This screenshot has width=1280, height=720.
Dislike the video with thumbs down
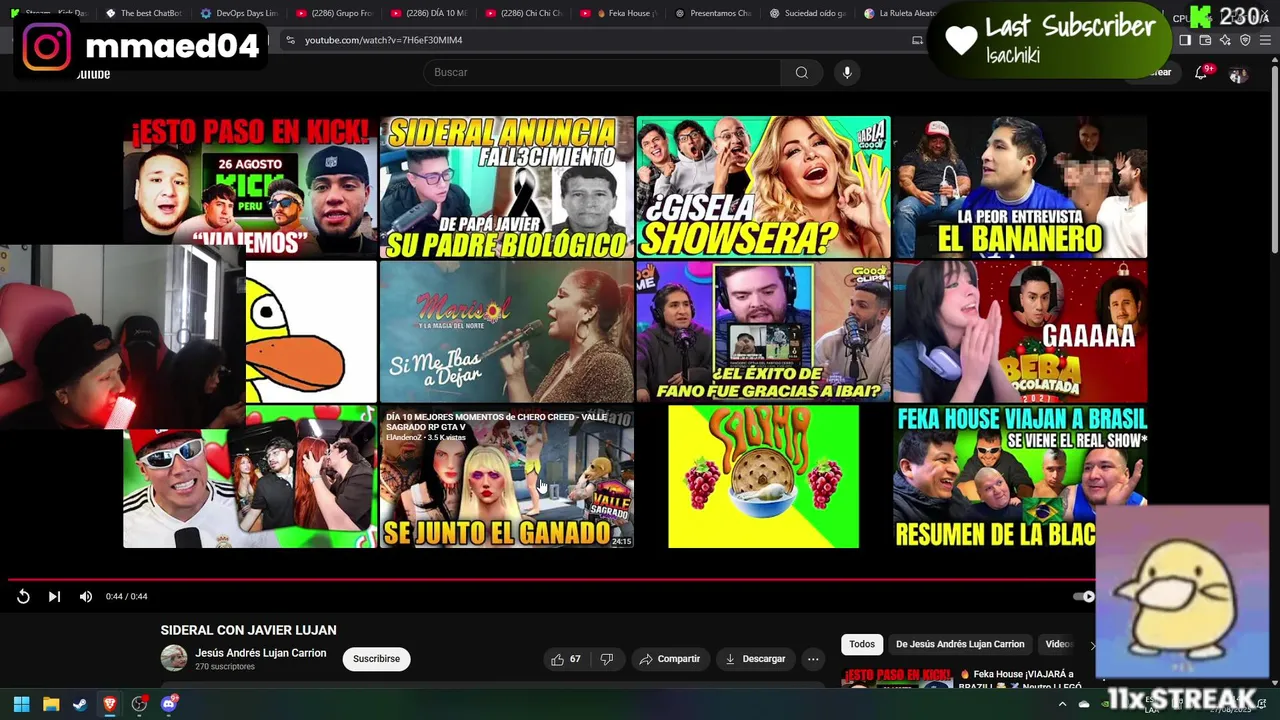tap(606, 659)
